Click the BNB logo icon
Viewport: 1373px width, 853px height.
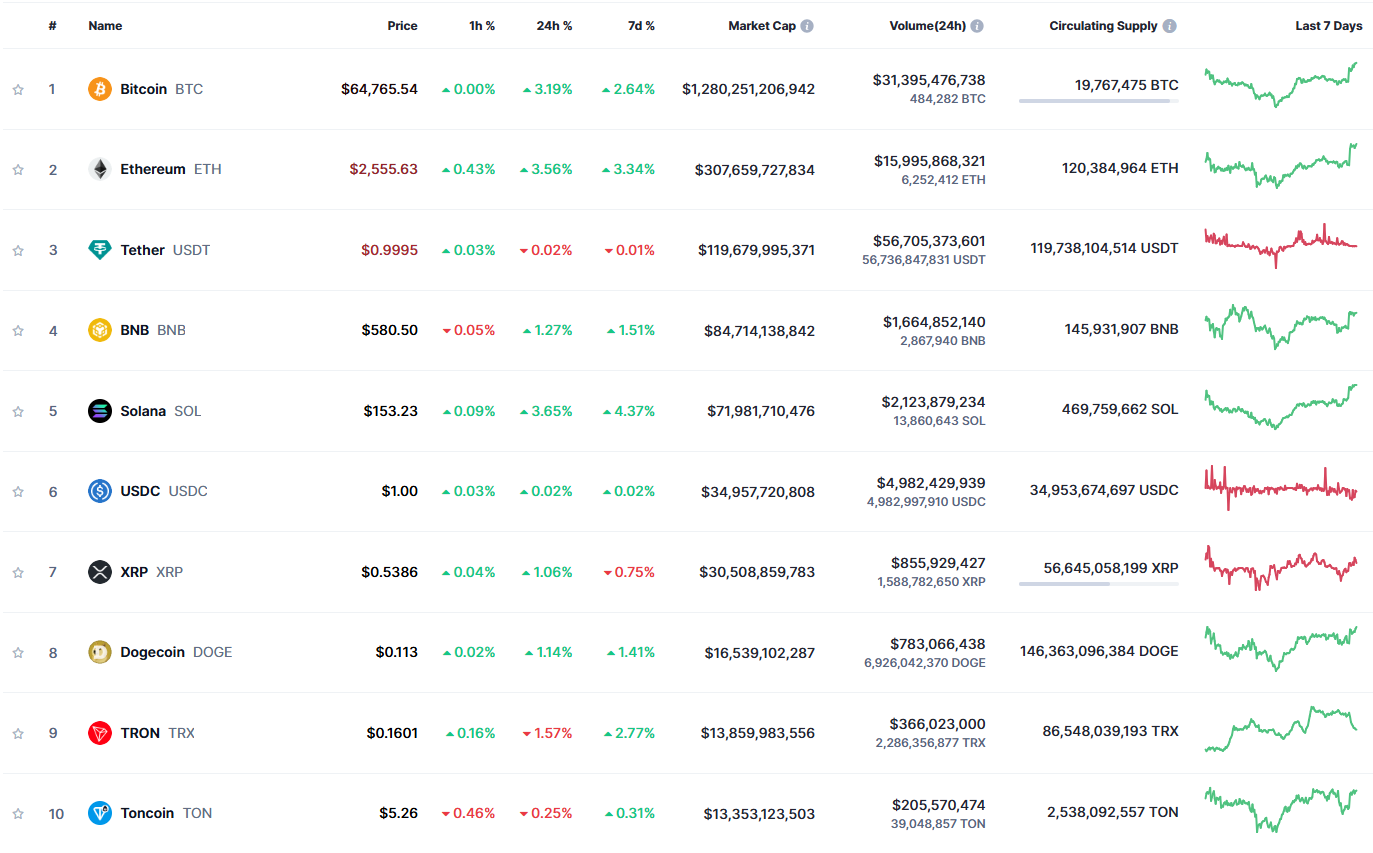100,330
